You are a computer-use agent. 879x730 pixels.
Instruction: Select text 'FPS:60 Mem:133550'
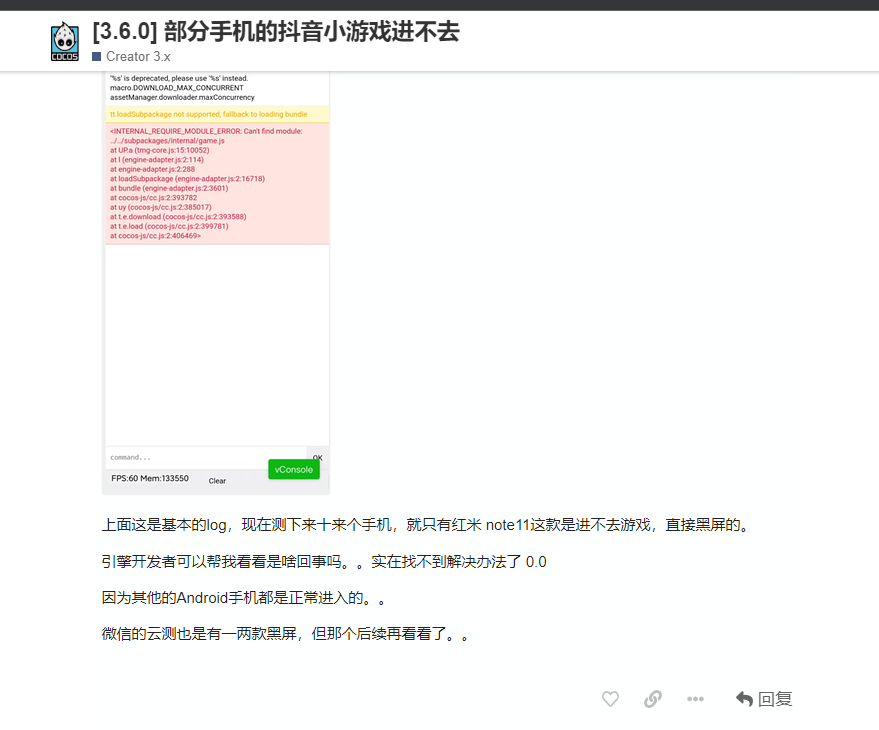(x=150, y=478)
